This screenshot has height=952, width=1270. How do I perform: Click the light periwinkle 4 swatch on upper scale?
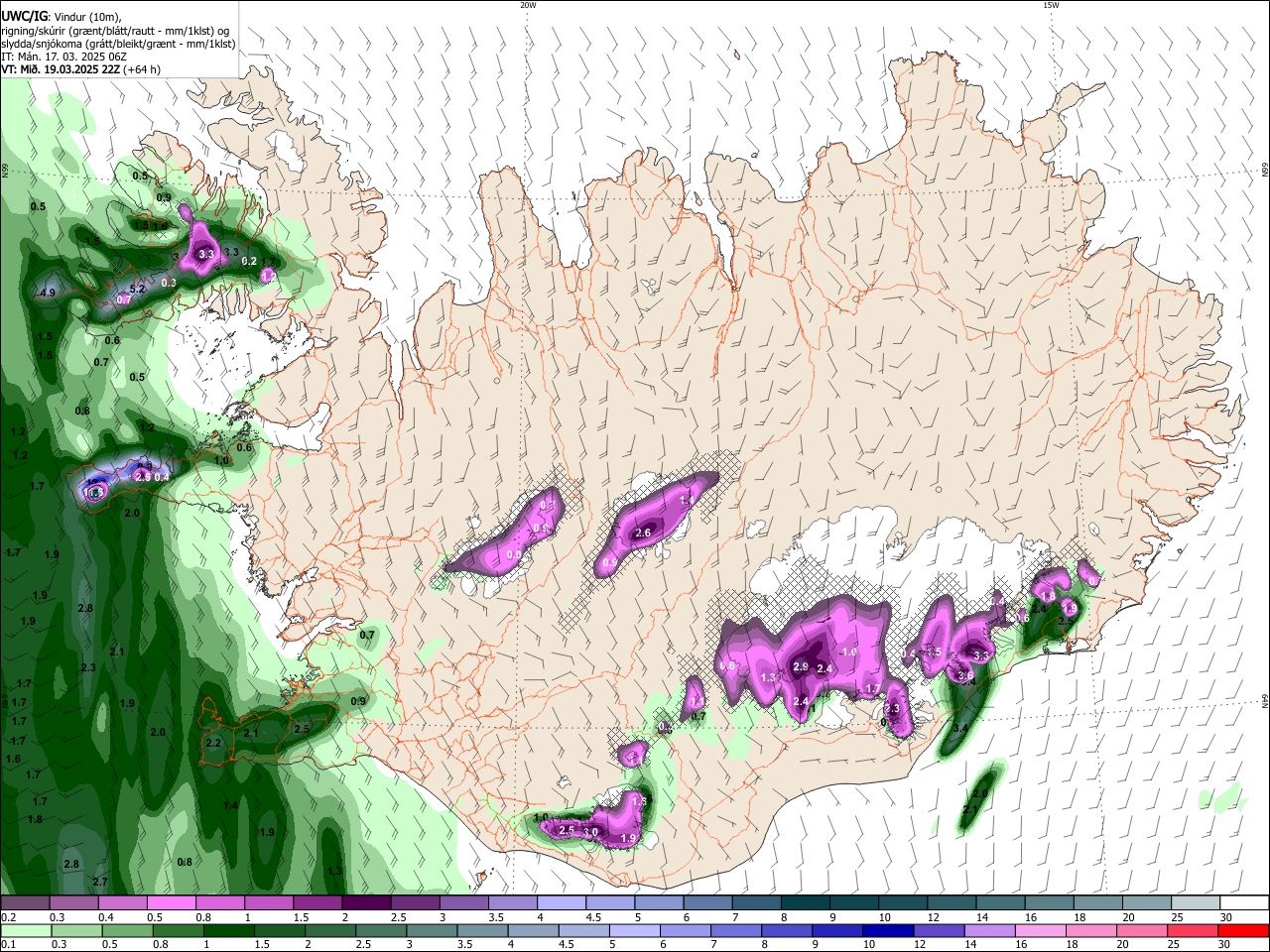(x=562, y=903)
